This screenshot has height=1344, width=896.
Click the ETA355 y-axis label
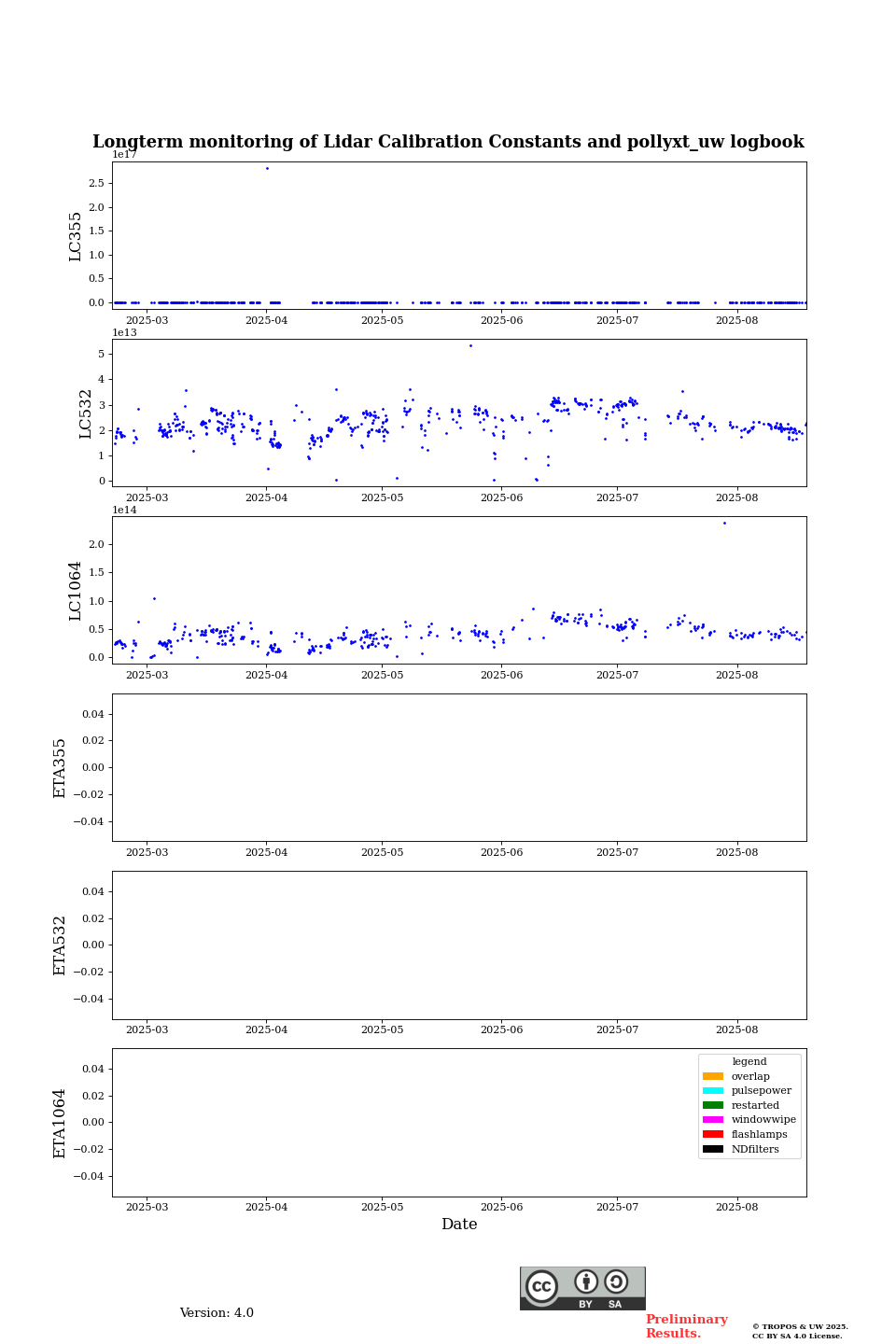click(x=60, y=768)
